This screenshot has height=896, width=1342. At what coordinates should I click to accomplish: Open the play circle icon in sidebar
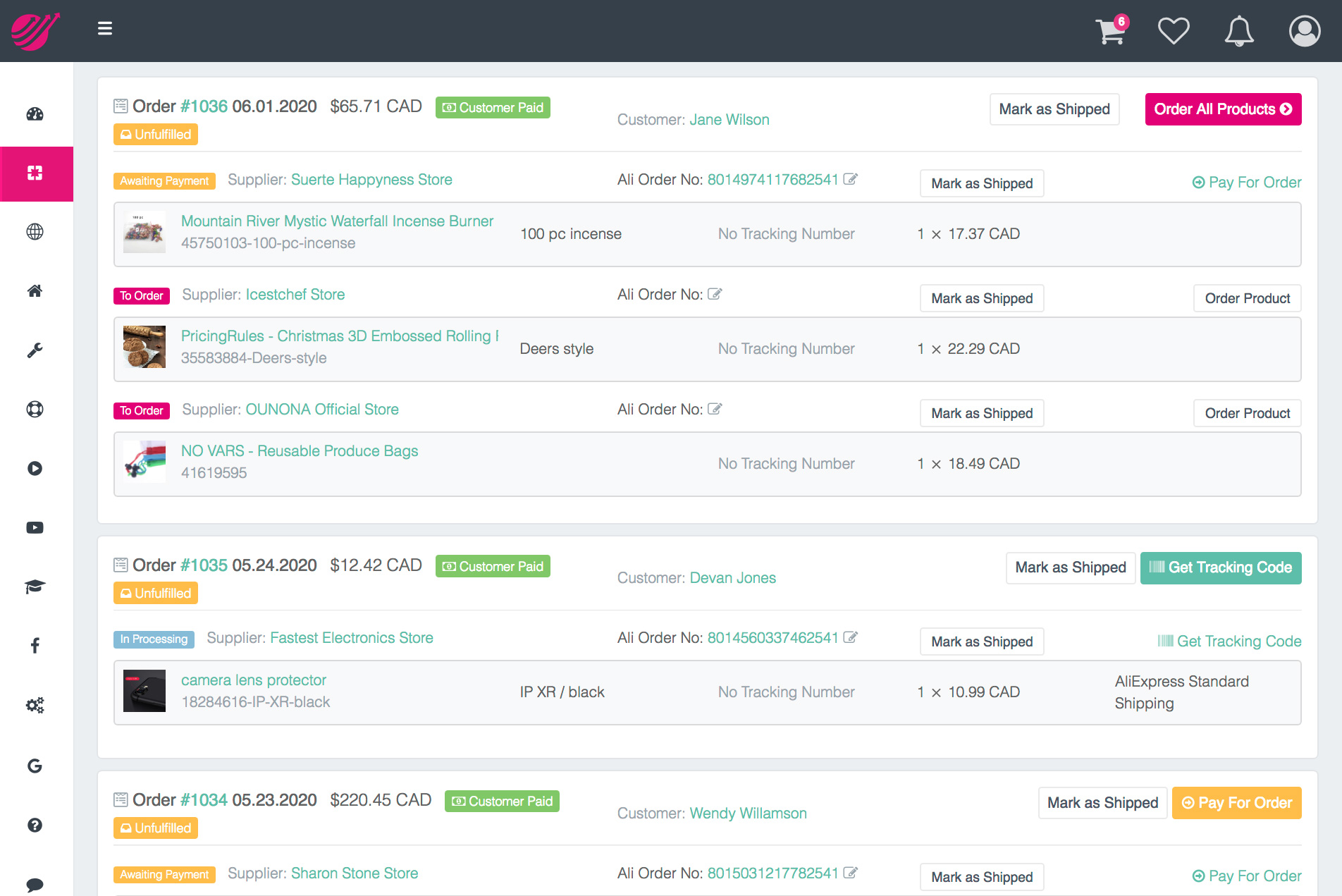click(x=35, y=469)
